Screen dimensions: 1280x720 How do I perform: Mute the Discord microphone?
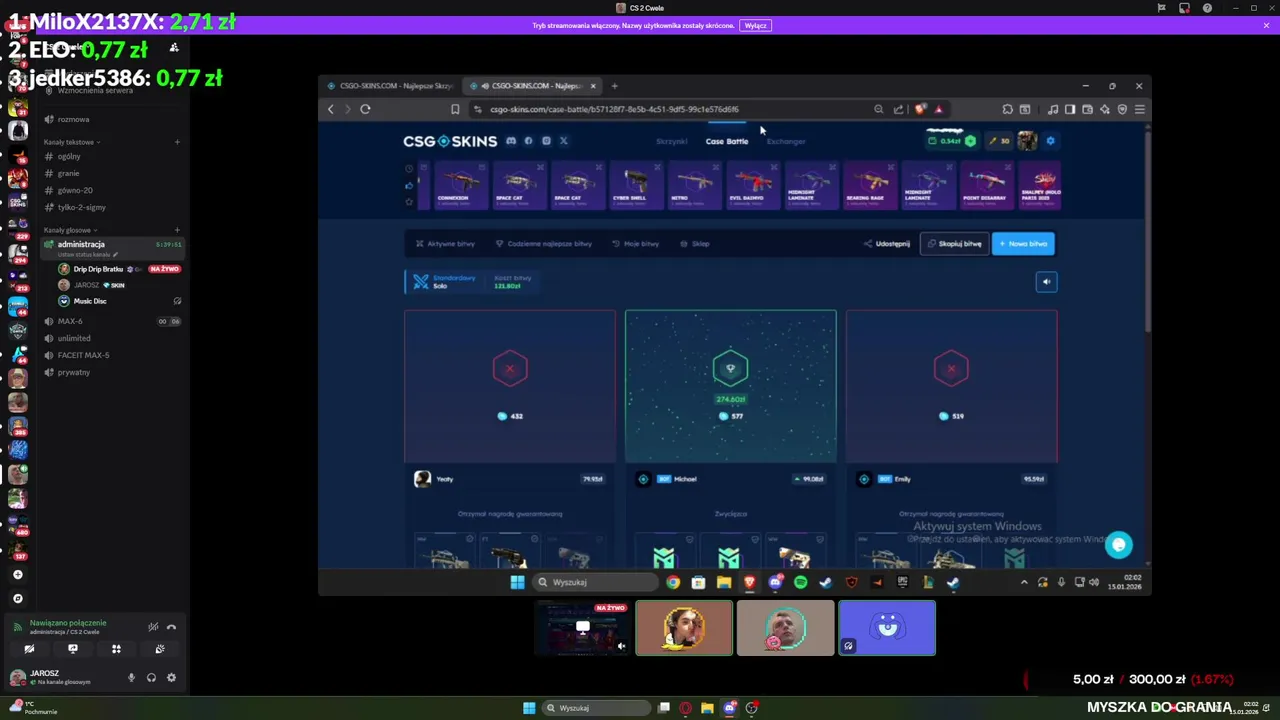(131, 678)
